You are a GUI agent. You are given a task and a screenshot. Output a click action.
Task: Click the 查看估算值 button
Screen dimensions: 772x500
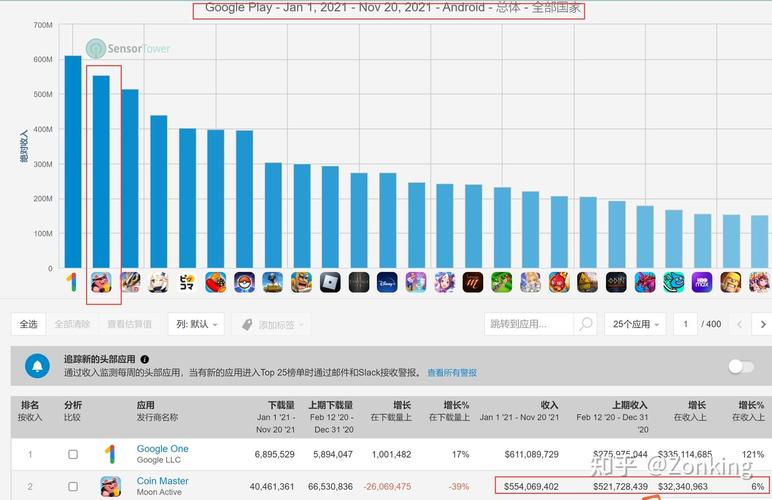tap(129, 324)
